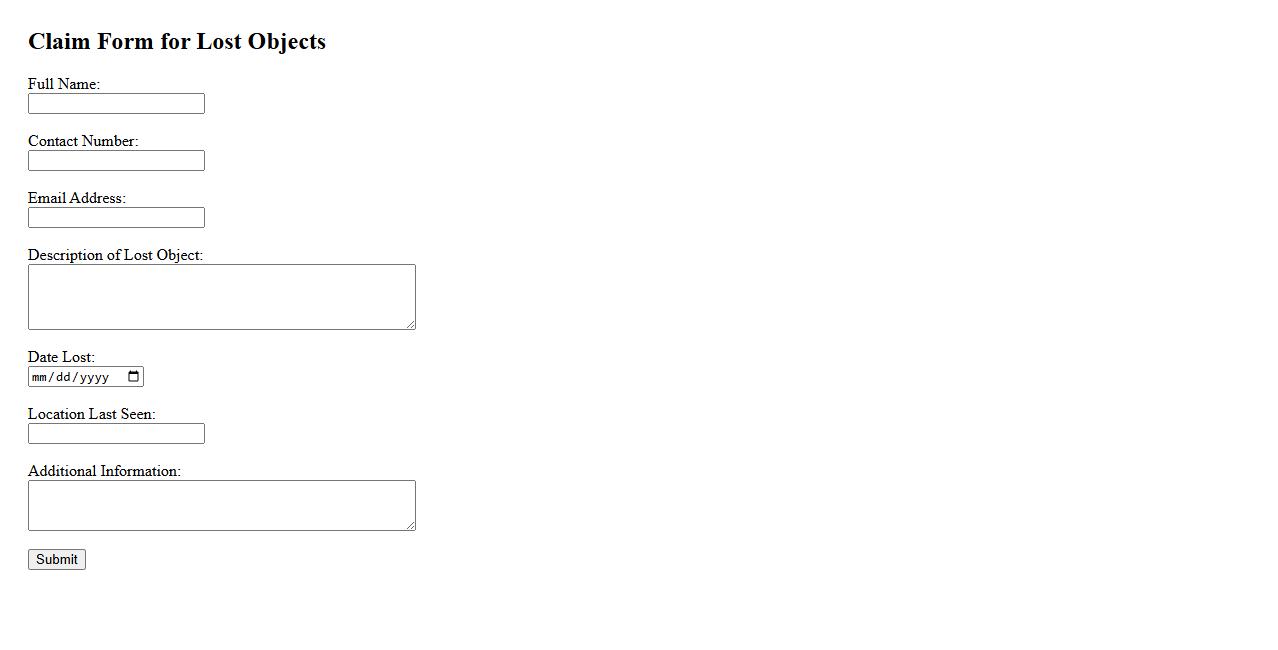Viewport: 1278px width, 650px height.
Task: Click inside Description of Lost Object textarea
Action: (x=221, y=297)
